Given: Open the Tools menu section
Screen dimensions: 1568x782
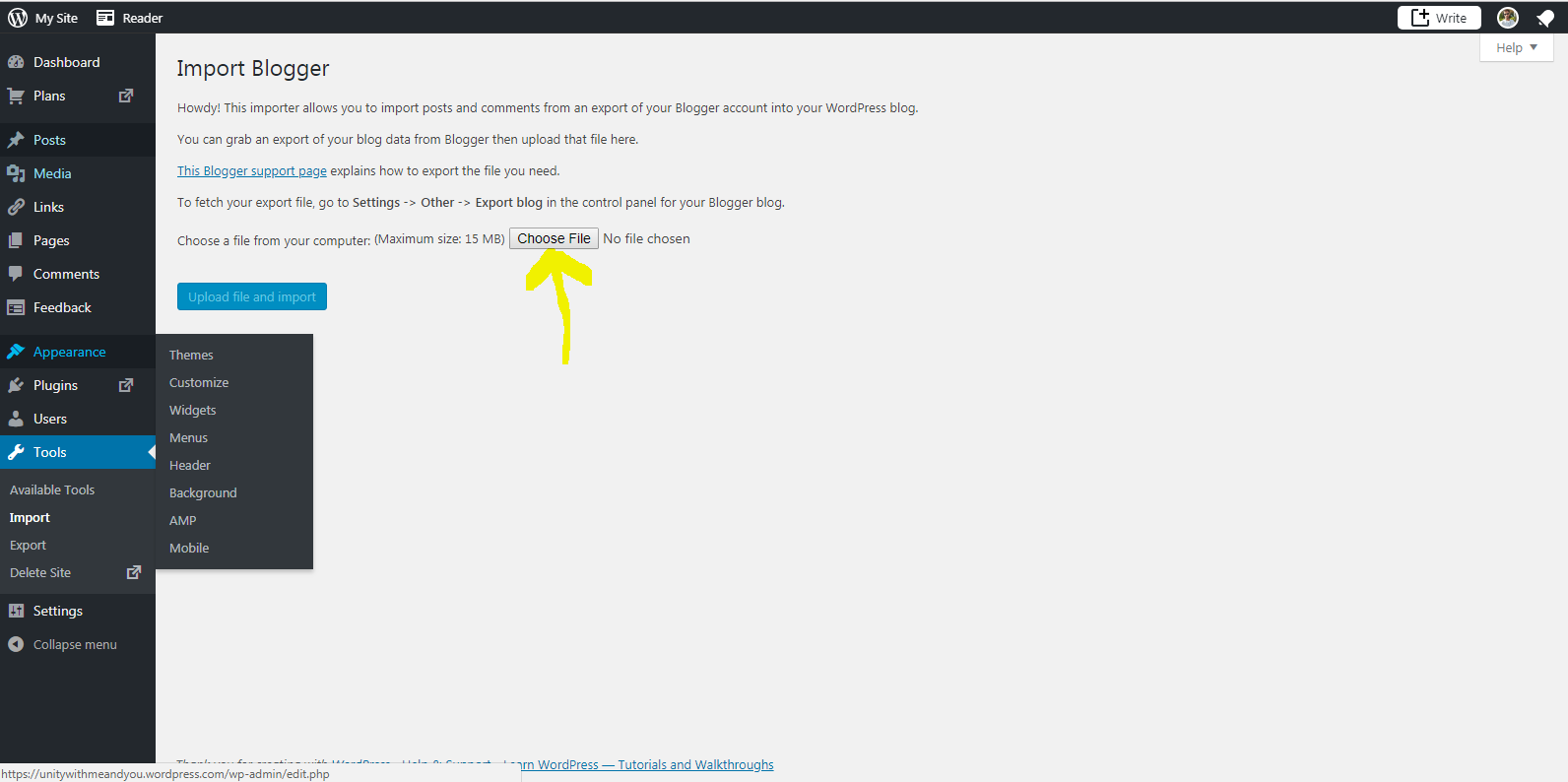Looking at the screenshot, I should [x=49, y=452].
